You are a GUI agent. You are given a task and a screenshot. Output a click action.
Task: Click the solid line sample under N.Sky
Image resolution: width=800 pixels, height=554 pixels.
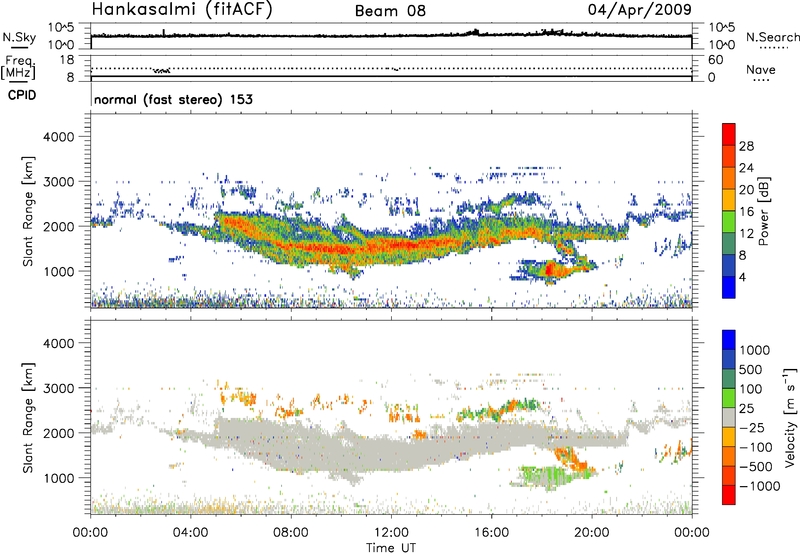19,46
